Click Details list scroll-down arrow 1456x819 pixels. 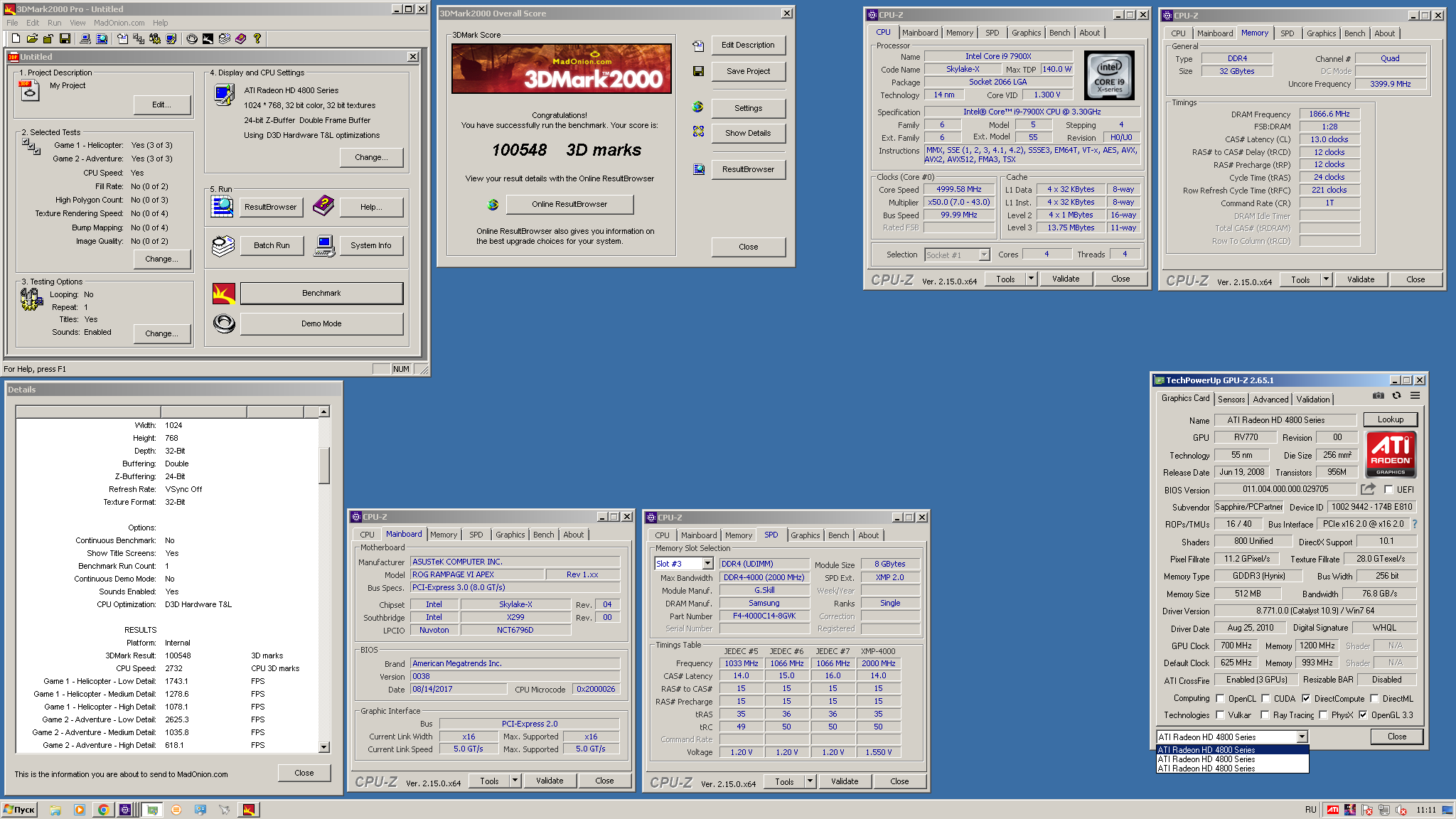[x=324, y=747]
